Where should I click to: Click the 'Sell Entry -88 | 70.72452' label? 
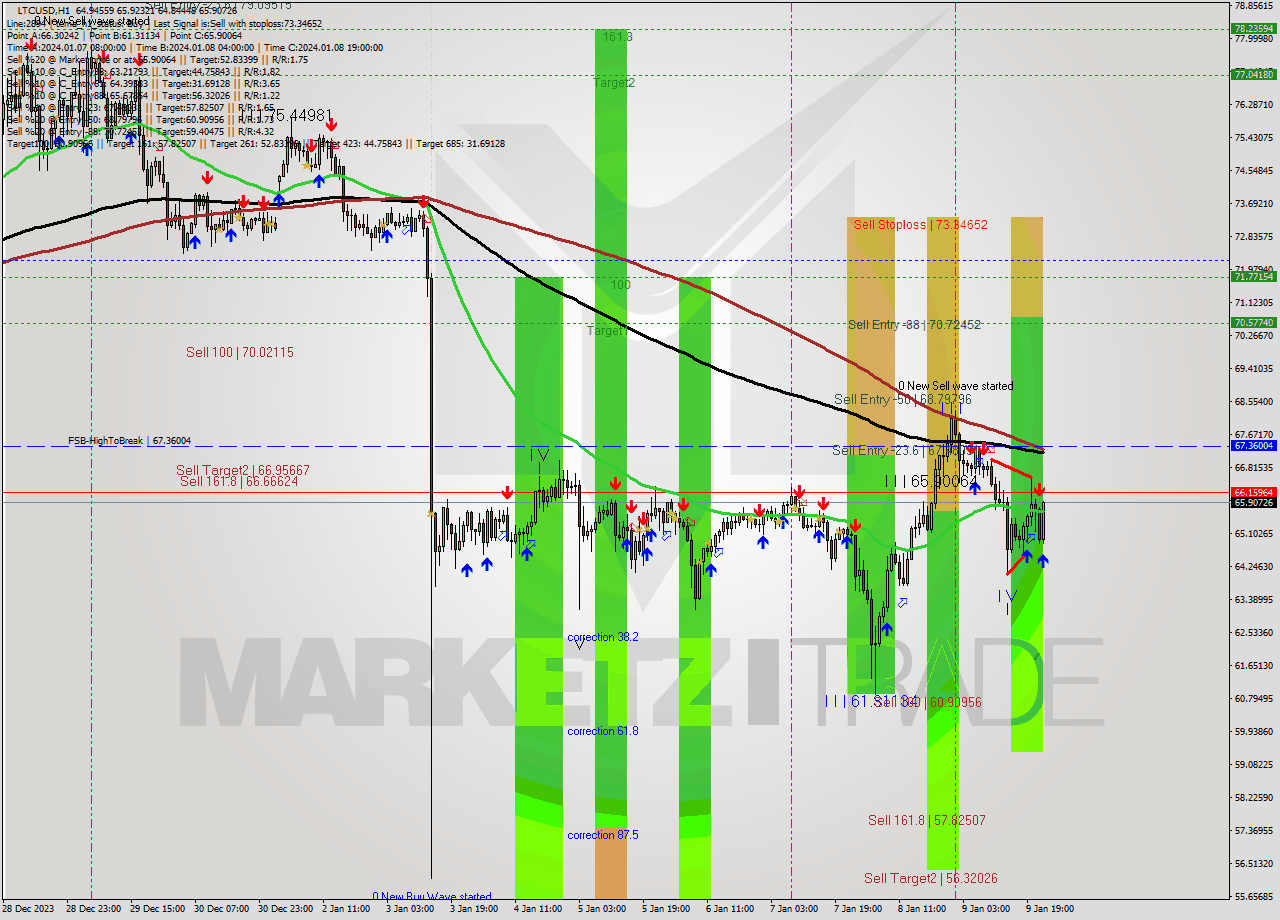tap(914, 325)
